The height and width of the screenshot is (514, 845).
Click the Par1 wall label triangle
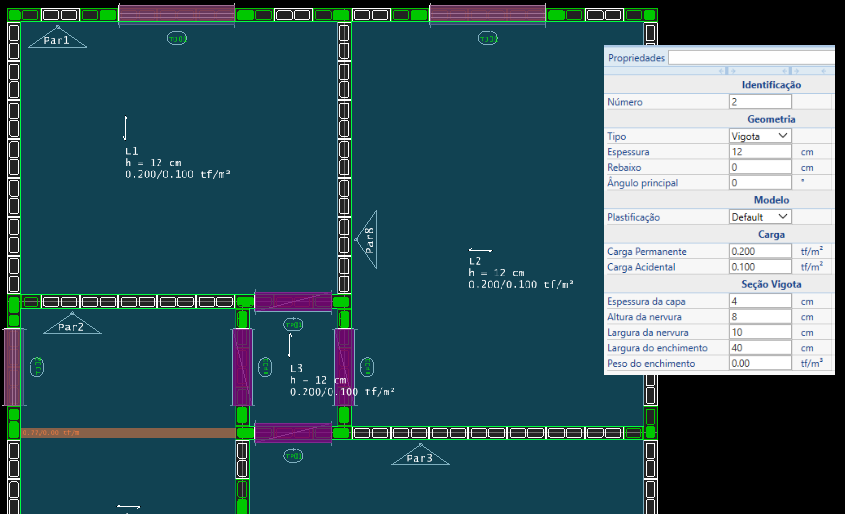coord(56,40)
